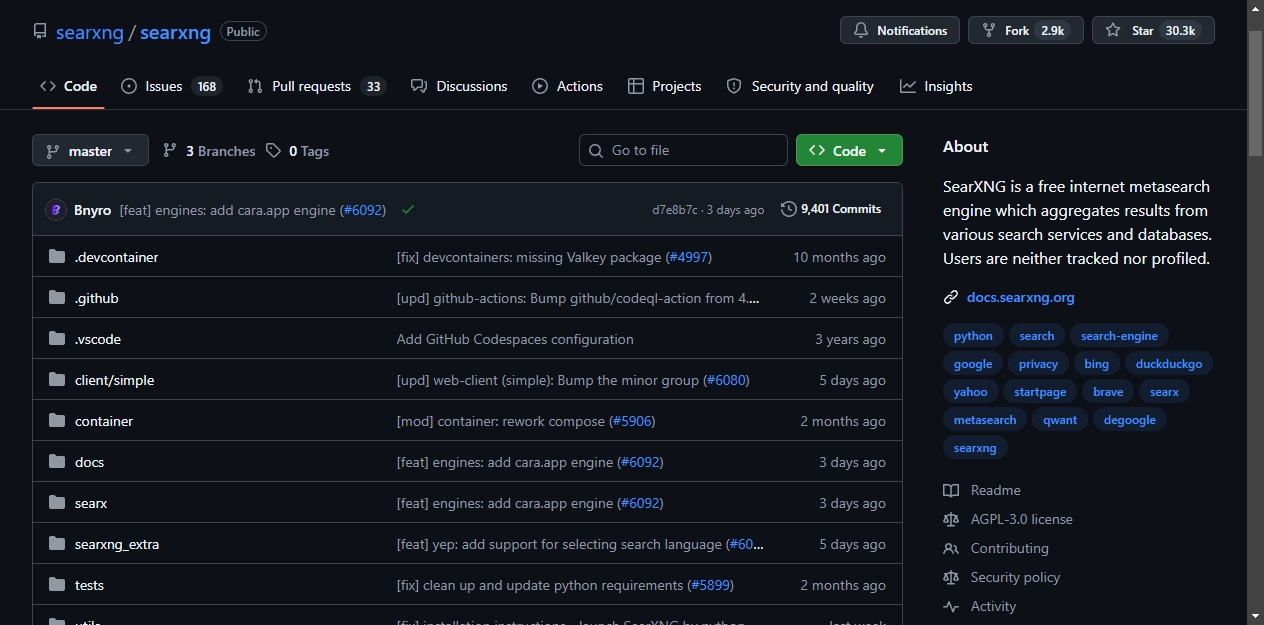1264x625 pixels.
Task: Click the search-engine topic tag
Action: point(1119,336)
